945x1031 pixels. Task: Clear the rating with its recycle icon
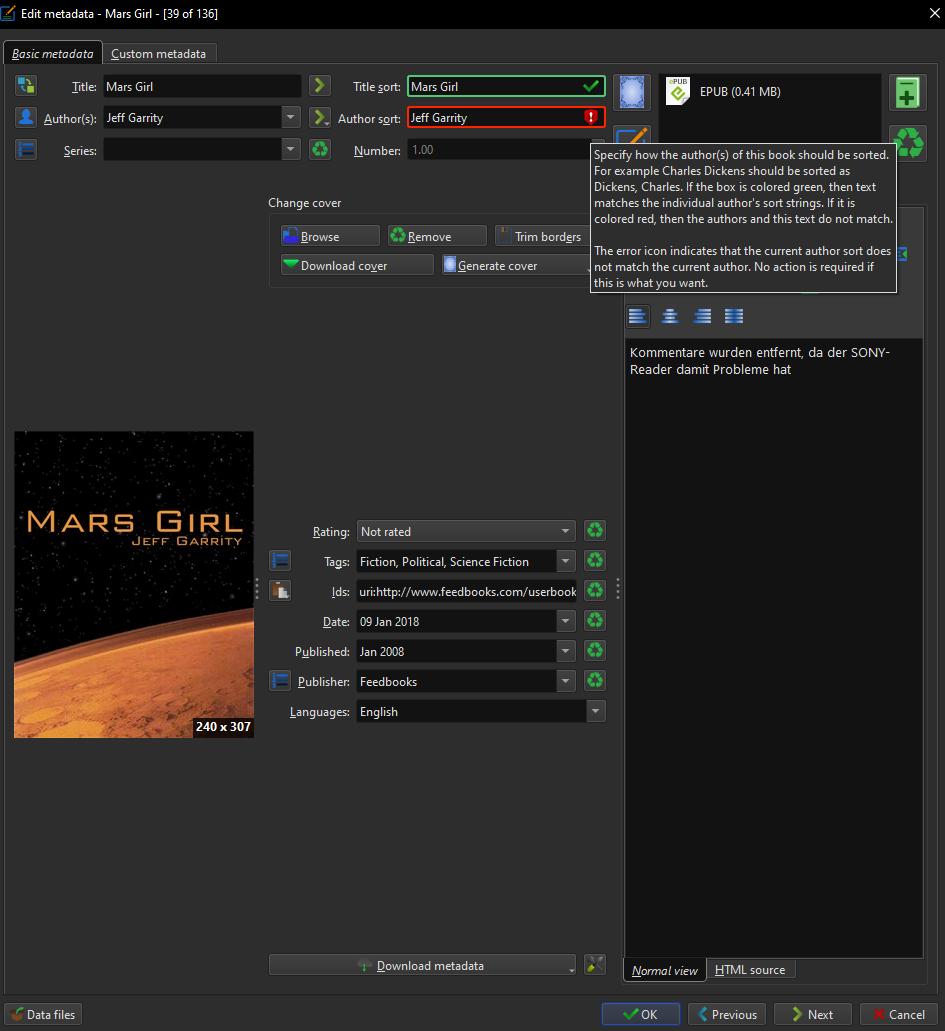pyautogui.click(x=595, y=531)
